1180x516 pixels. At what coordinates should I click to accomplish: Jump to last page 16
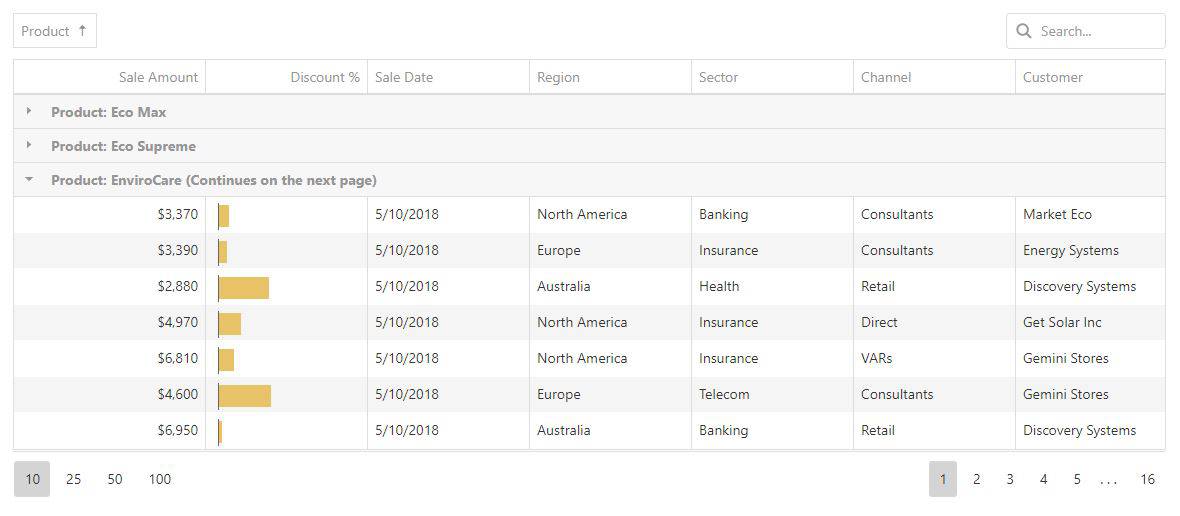point(1148,479)
